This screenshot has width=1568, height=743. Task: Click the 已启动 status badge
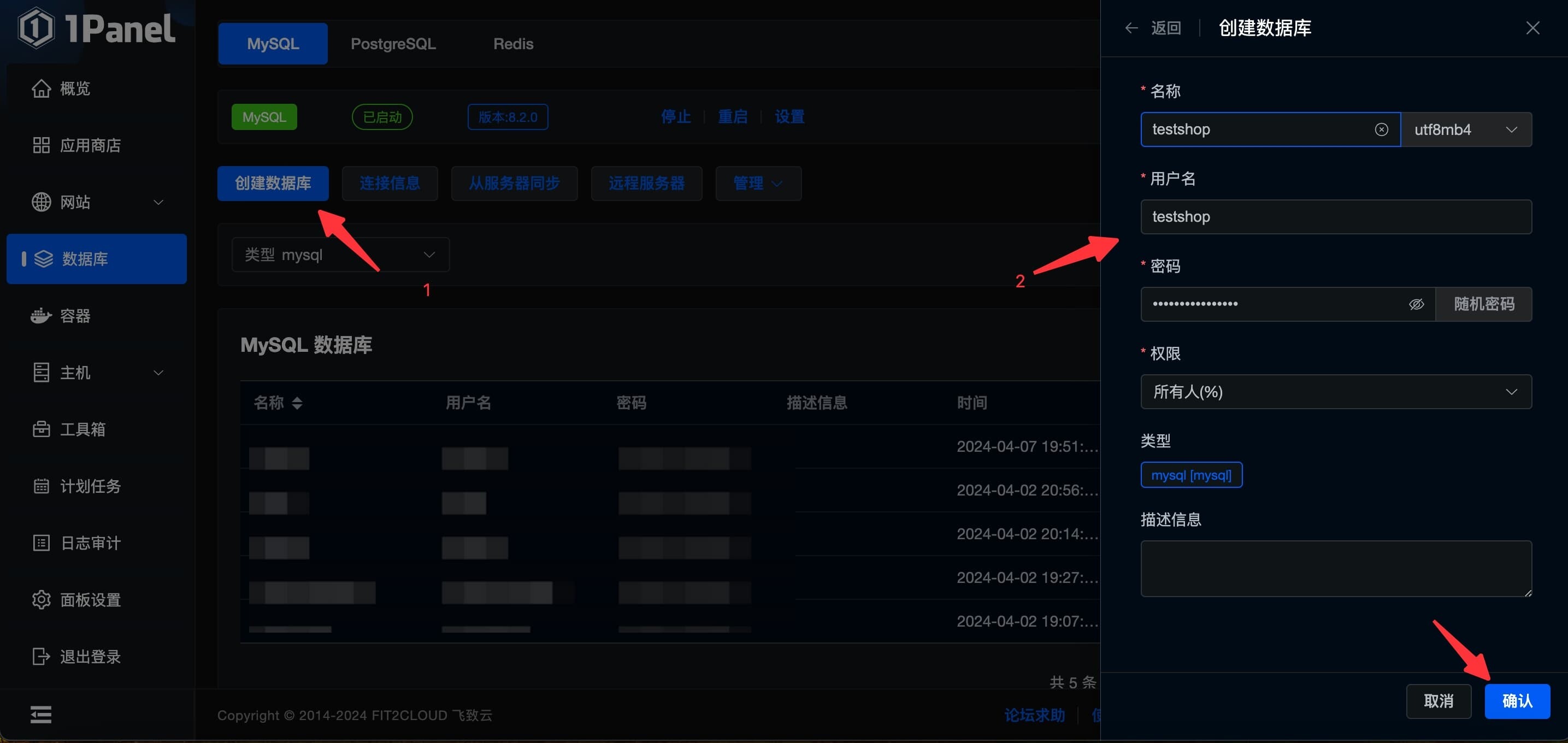[382, 117]
